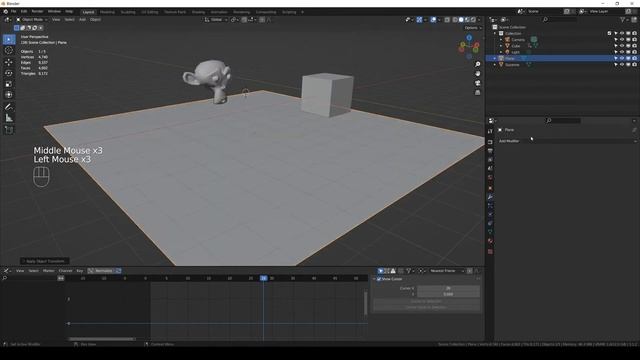Select the Add Cube tool
This screenshot has height=360, width=640.
click(x=9, y=130)
